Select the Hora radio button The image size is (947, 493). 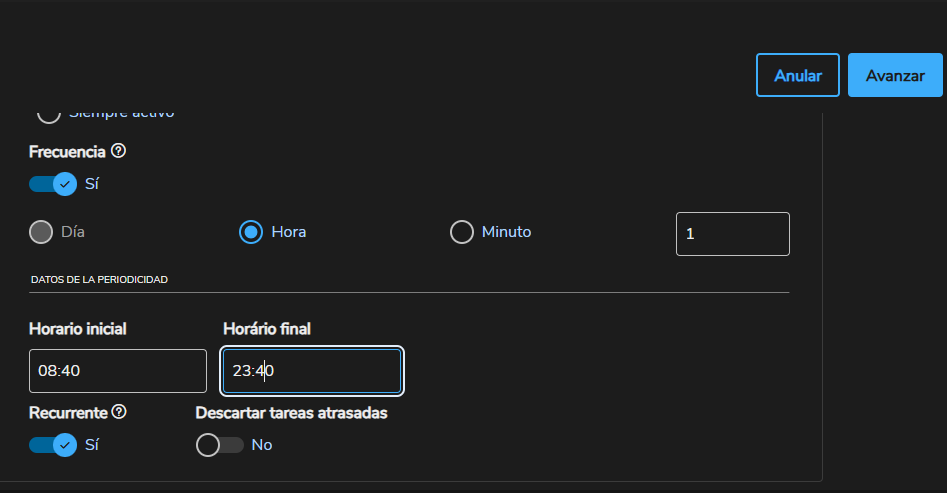251,232
